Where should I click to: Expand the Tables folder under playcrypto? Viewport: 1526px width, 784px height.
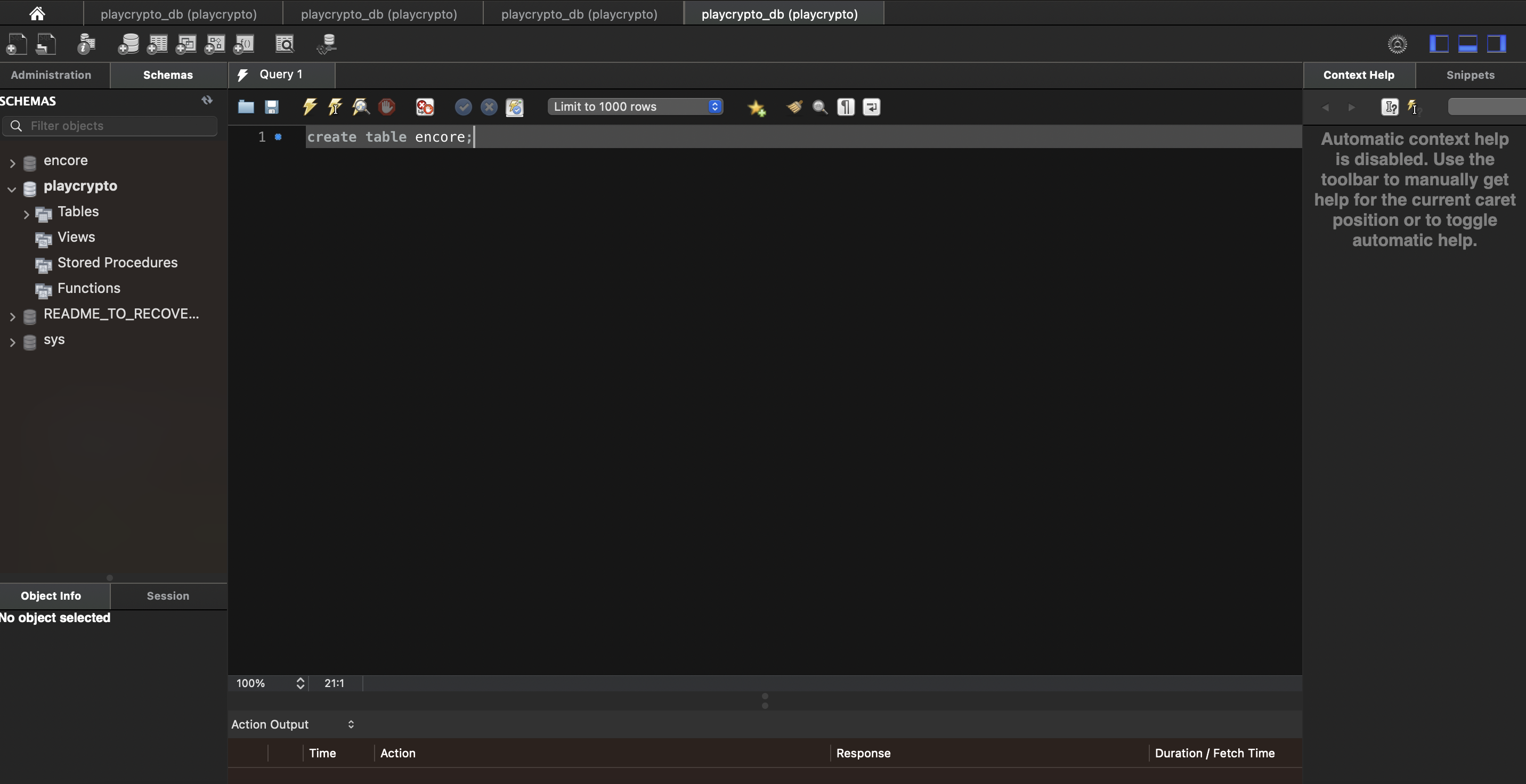click(26, 214)
